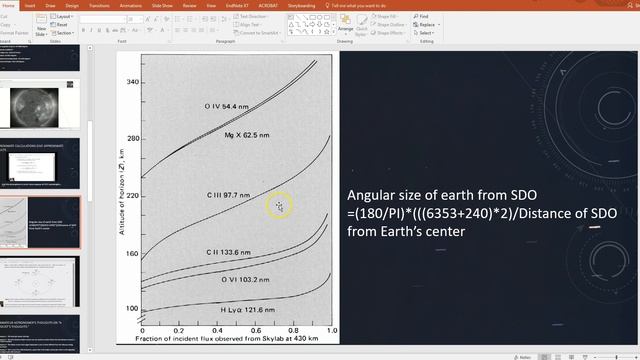
Task: Expand the shapes gallery More arrow
Action: [x=334, y=31]
